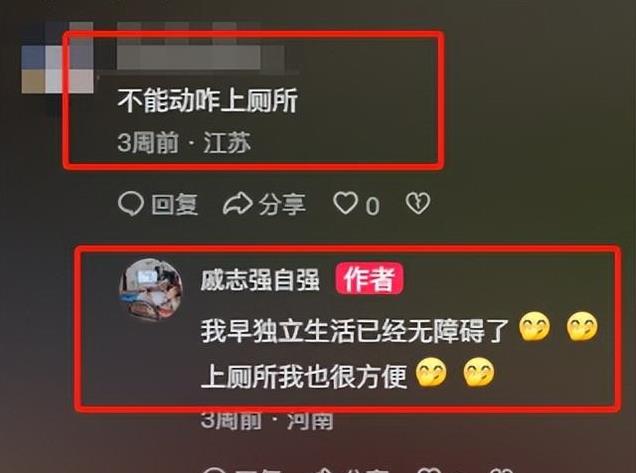636x473 pixels.
Task: Select the comment text 不能动咋上厕所
Action: (x=207, y=100)
